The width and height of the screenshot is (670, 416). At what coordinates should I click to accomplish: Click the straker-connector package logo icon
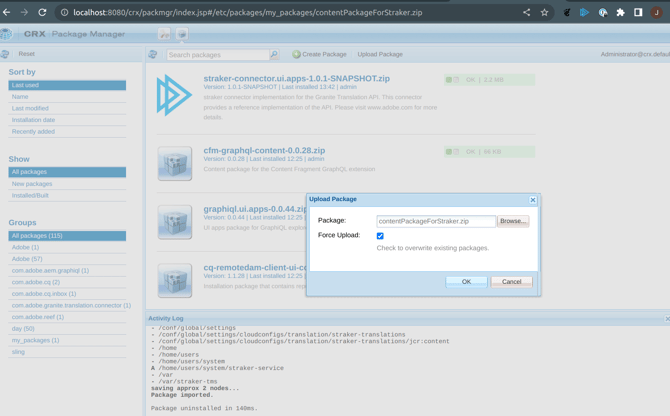(174, 96)
